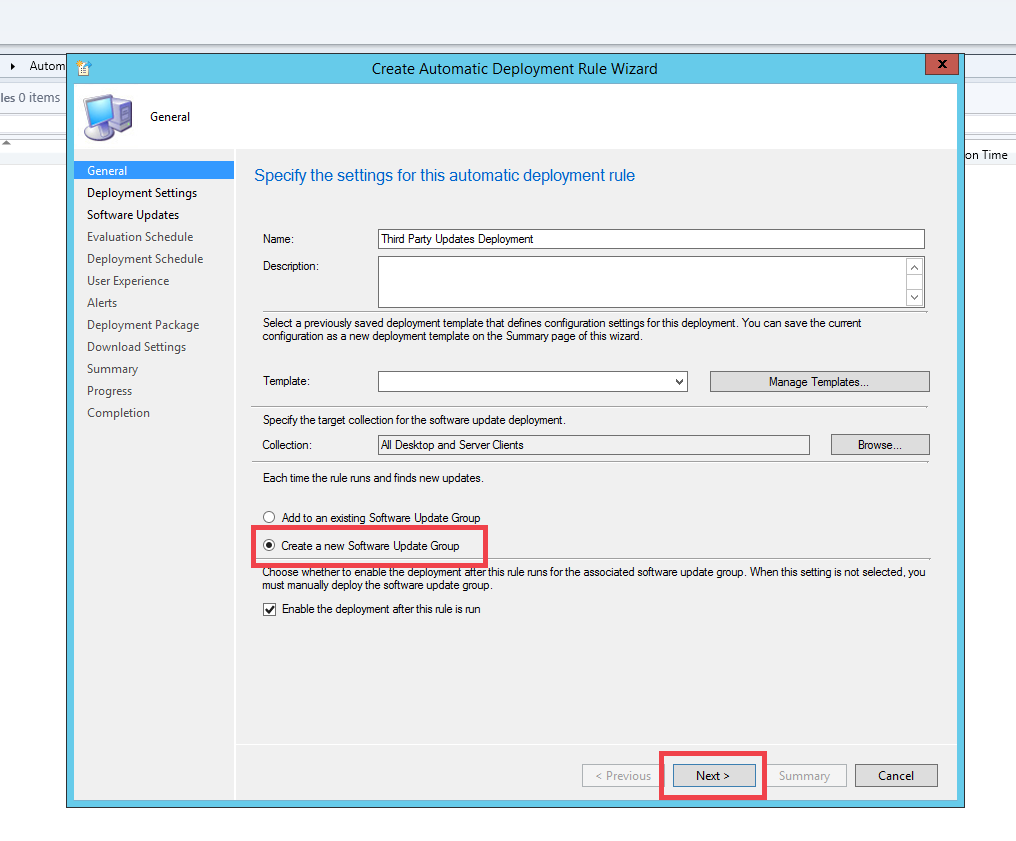The height and width of the screenshot is (841, 1016).
Task: Cancel the deployment rule wizard
Action: 896,775
